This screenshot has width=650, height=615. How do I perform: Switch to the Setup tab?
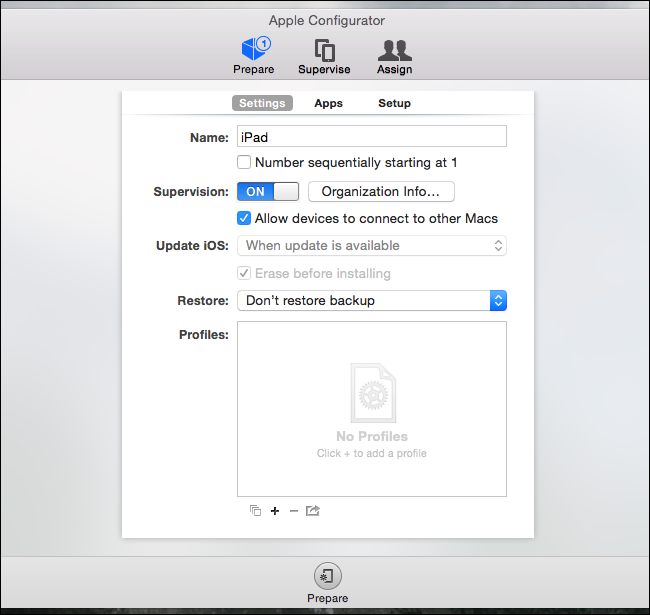click(x=394, y=103)
